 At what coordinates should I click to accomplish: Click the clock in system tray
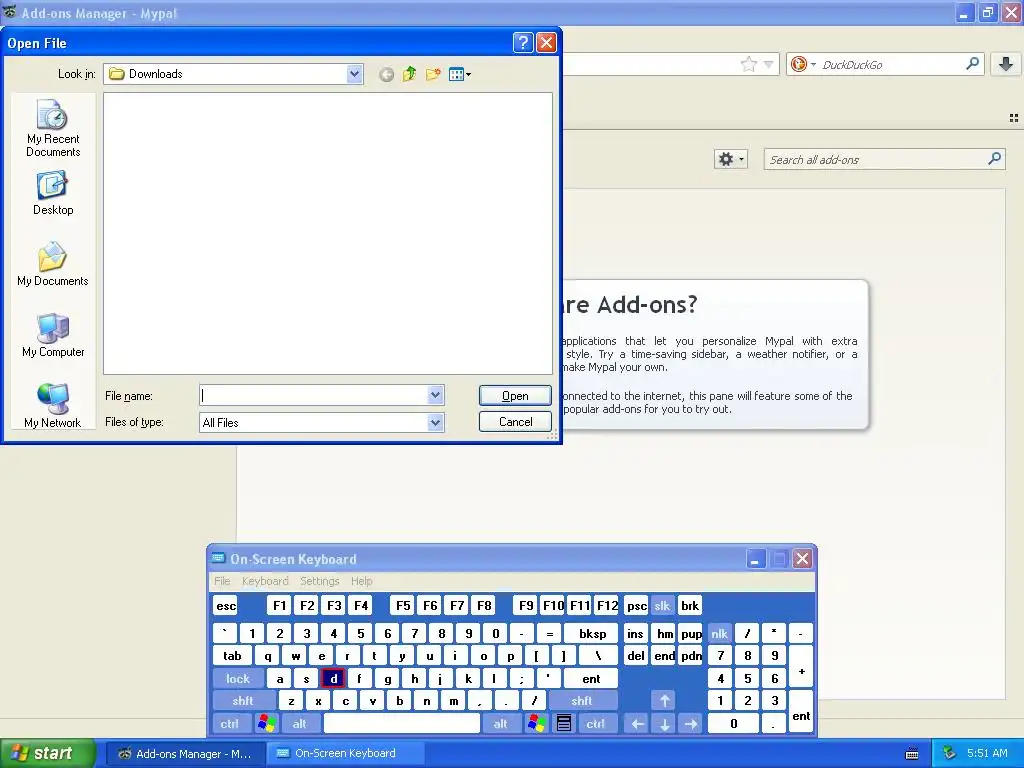coord(987,753)
